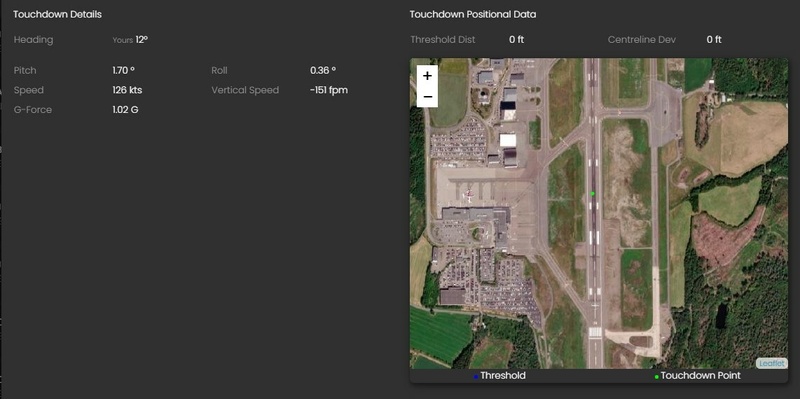
Task: Select the Threshold legend label
Action: 503,376
